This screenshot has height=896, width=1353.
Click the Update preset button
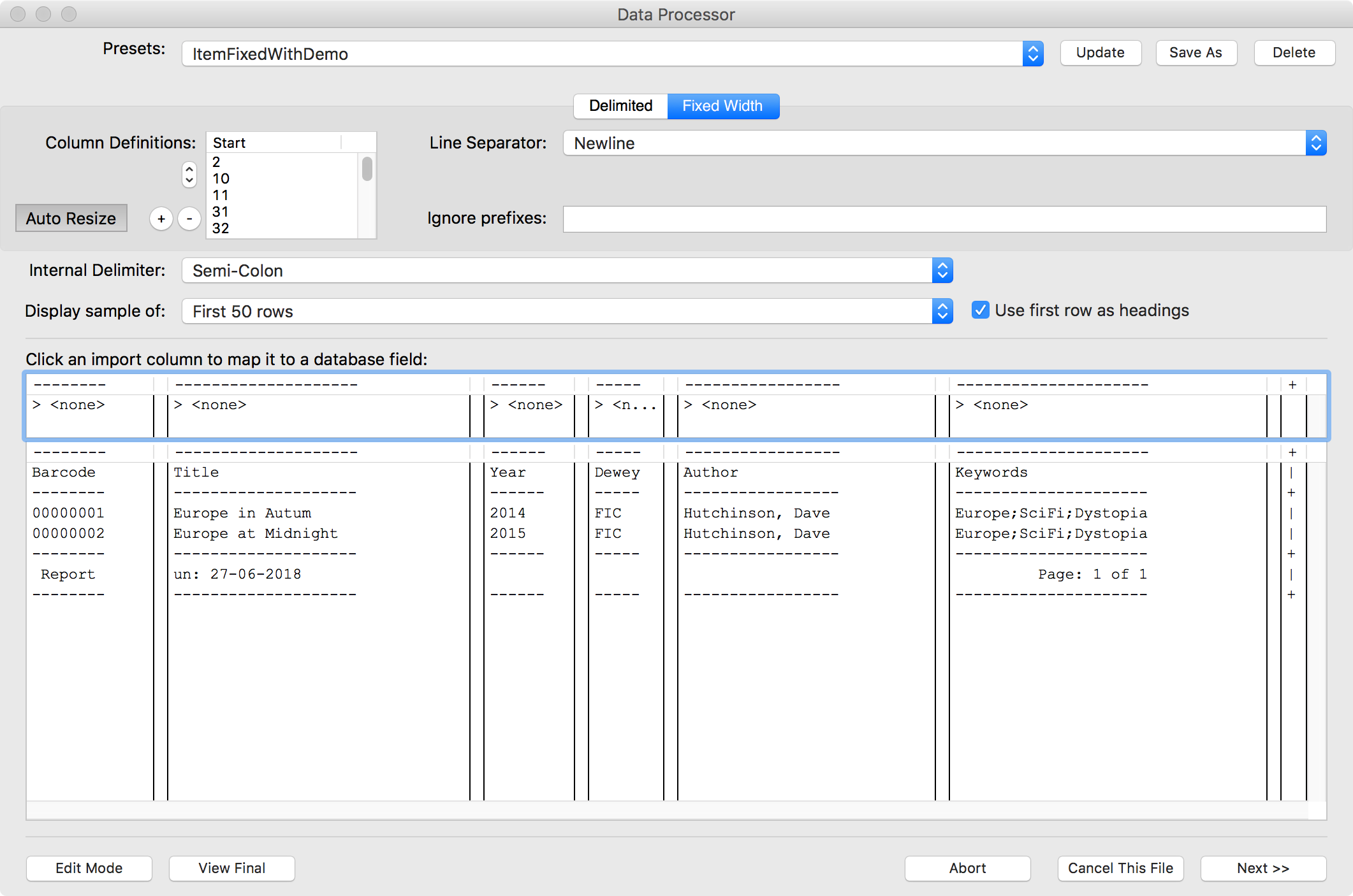click(1101, 53)
